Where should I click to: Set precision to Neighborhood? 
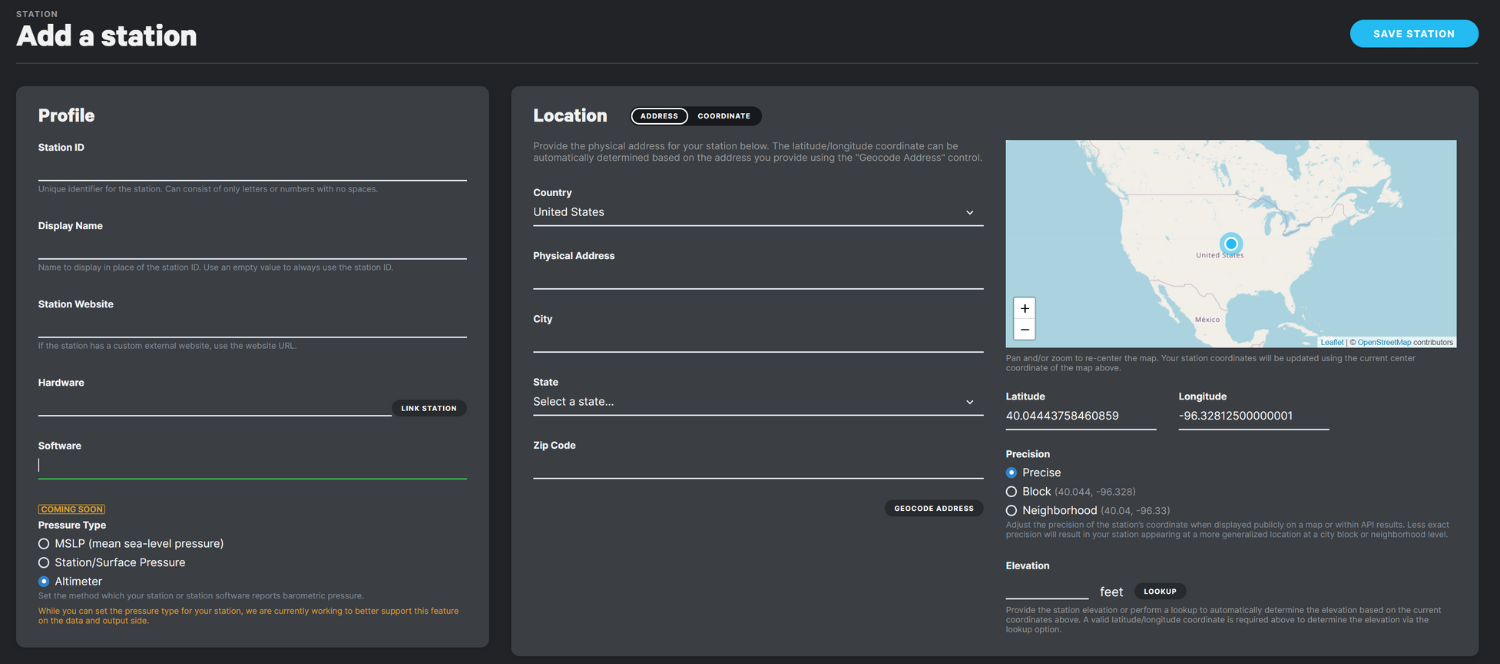click(1012, 511)
